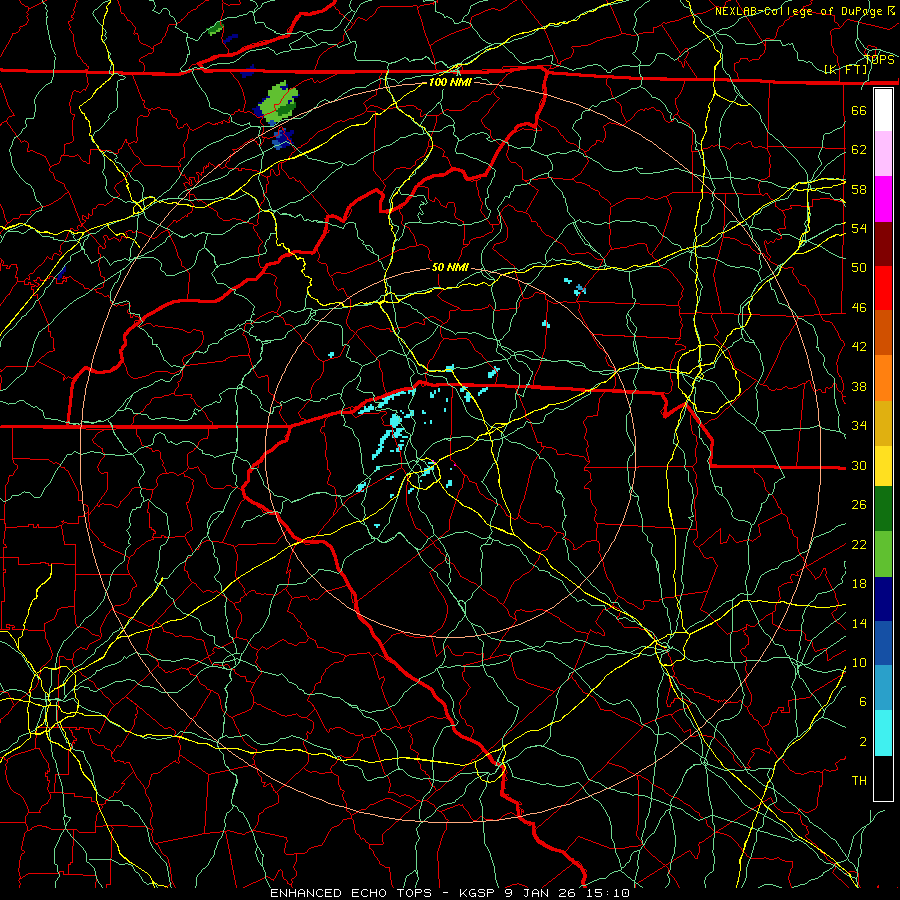Click the 'NEXLAB-College of DuPage' credit text
This screenshot has height=900, width=900.
(x=800, y=11)
